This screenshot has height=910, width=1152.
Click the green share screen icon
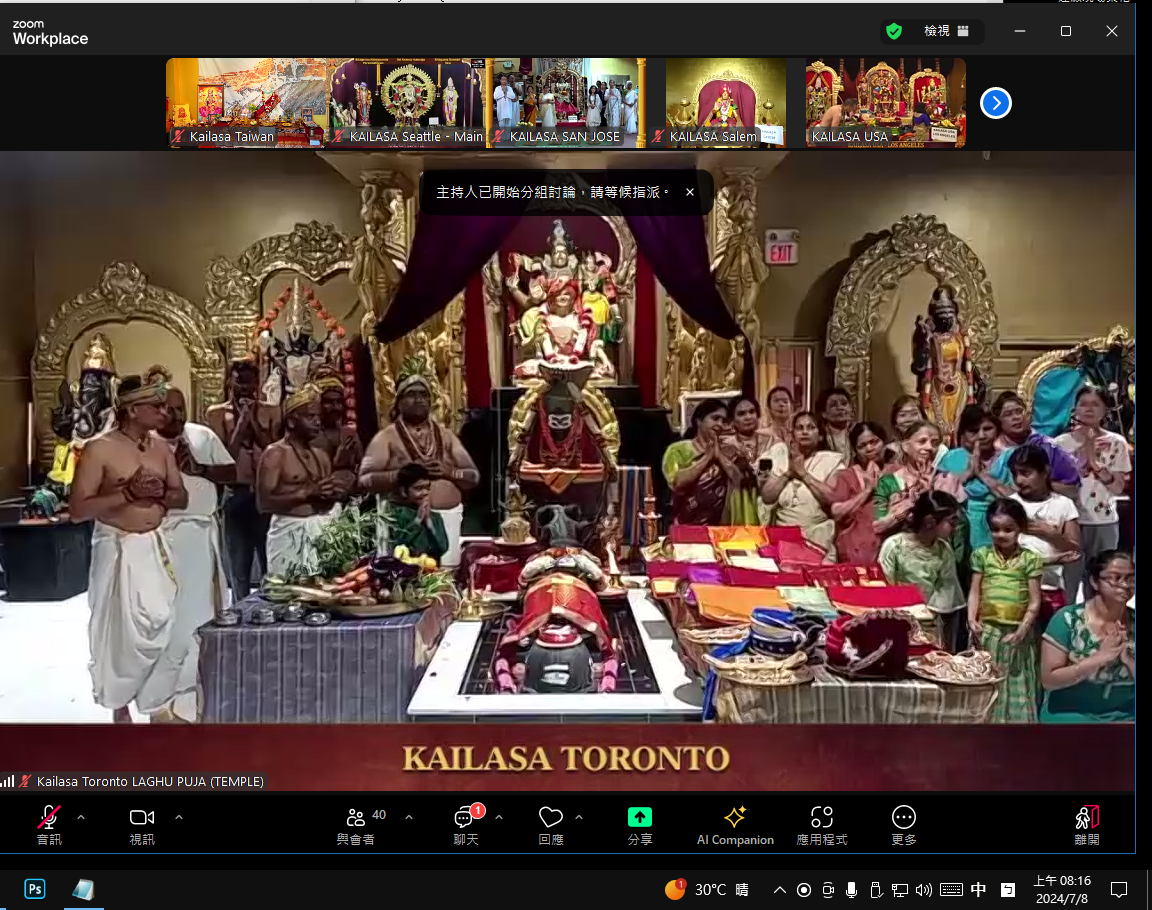click(639, 817)
